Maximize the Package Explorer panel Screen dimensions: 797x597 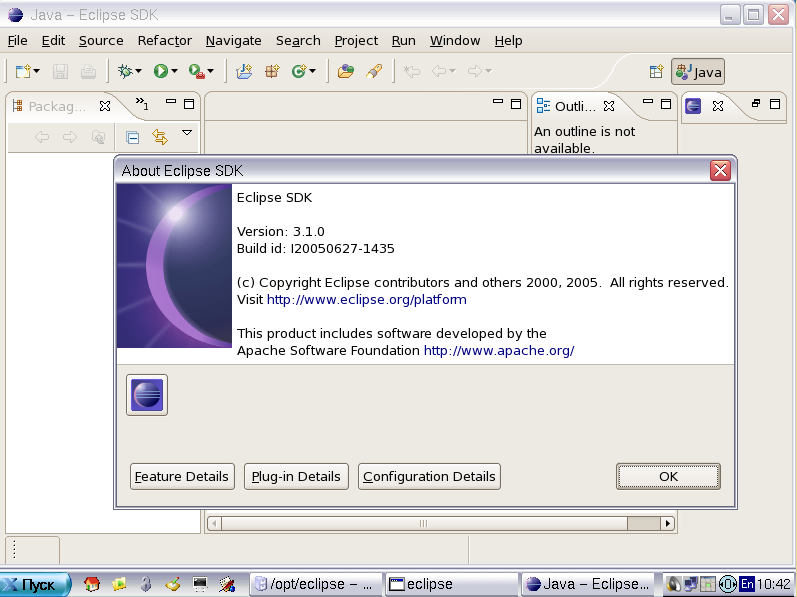[x=189, y=104]
